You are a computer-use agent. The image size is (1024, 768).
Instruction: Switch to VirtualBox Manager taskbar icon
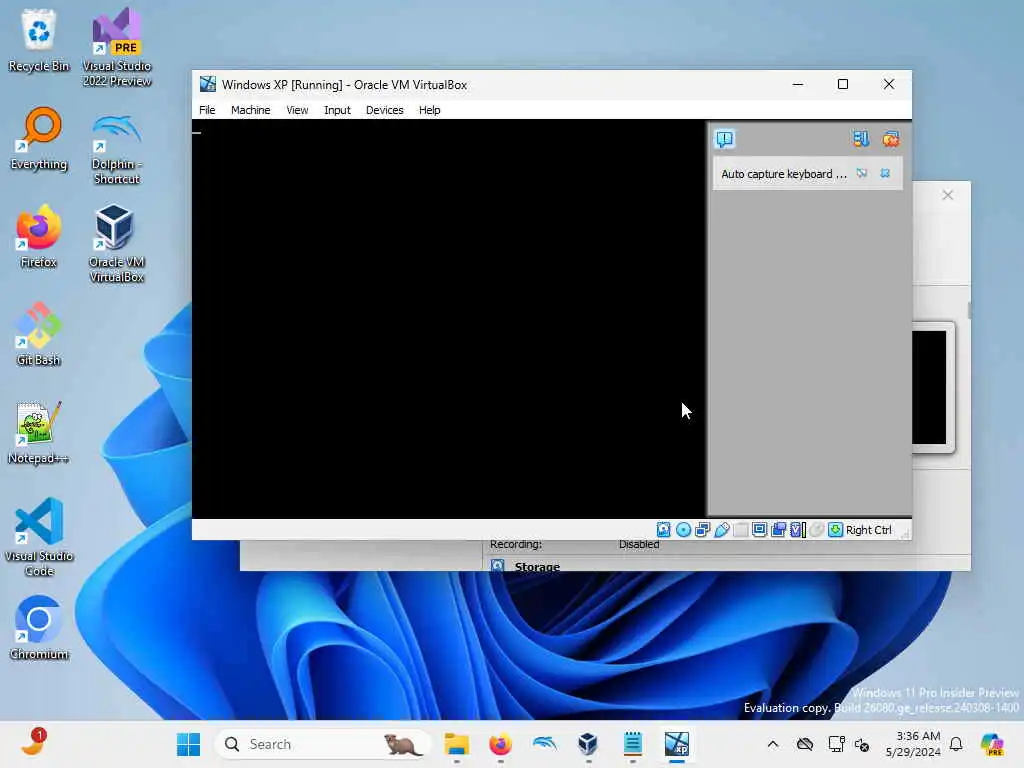point(588,744)
